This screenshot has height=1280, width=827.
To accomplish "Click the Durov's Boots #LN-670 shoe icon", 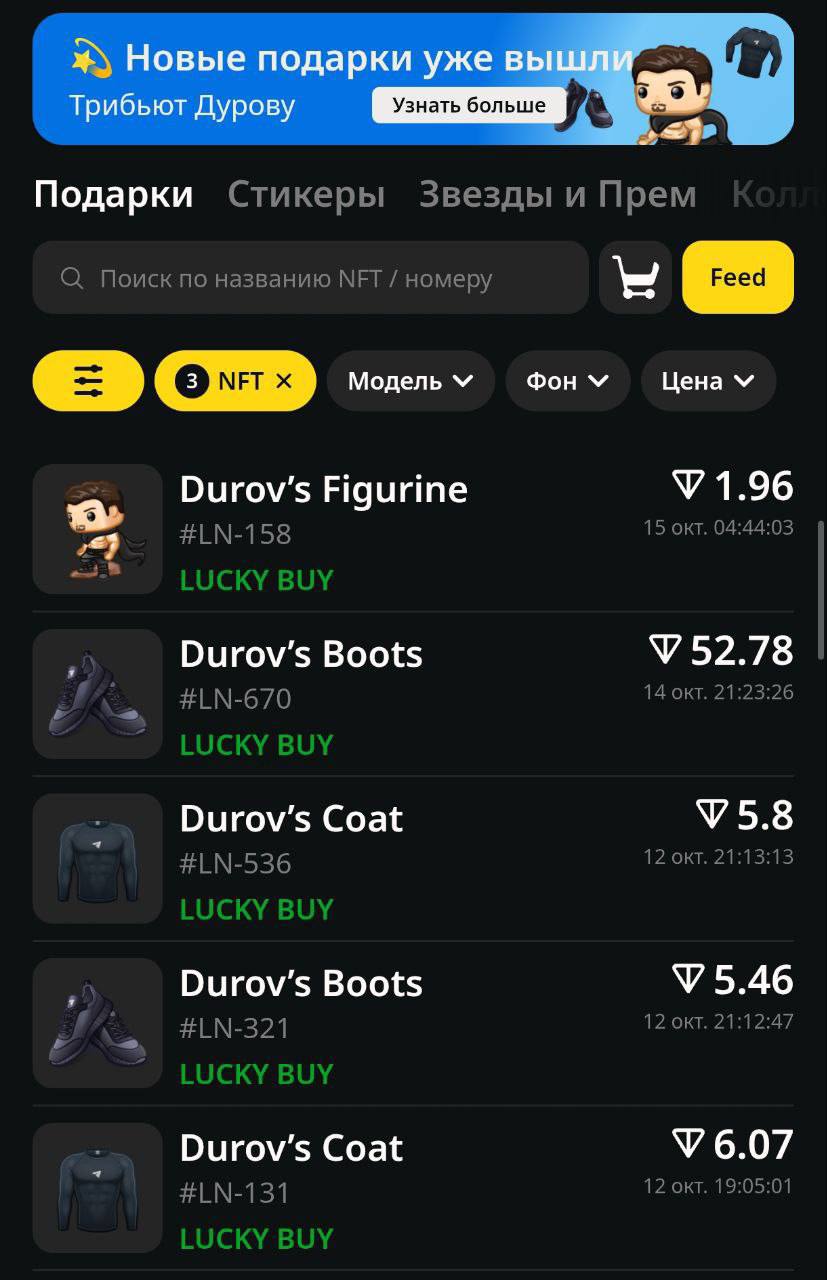I will 97,694.
